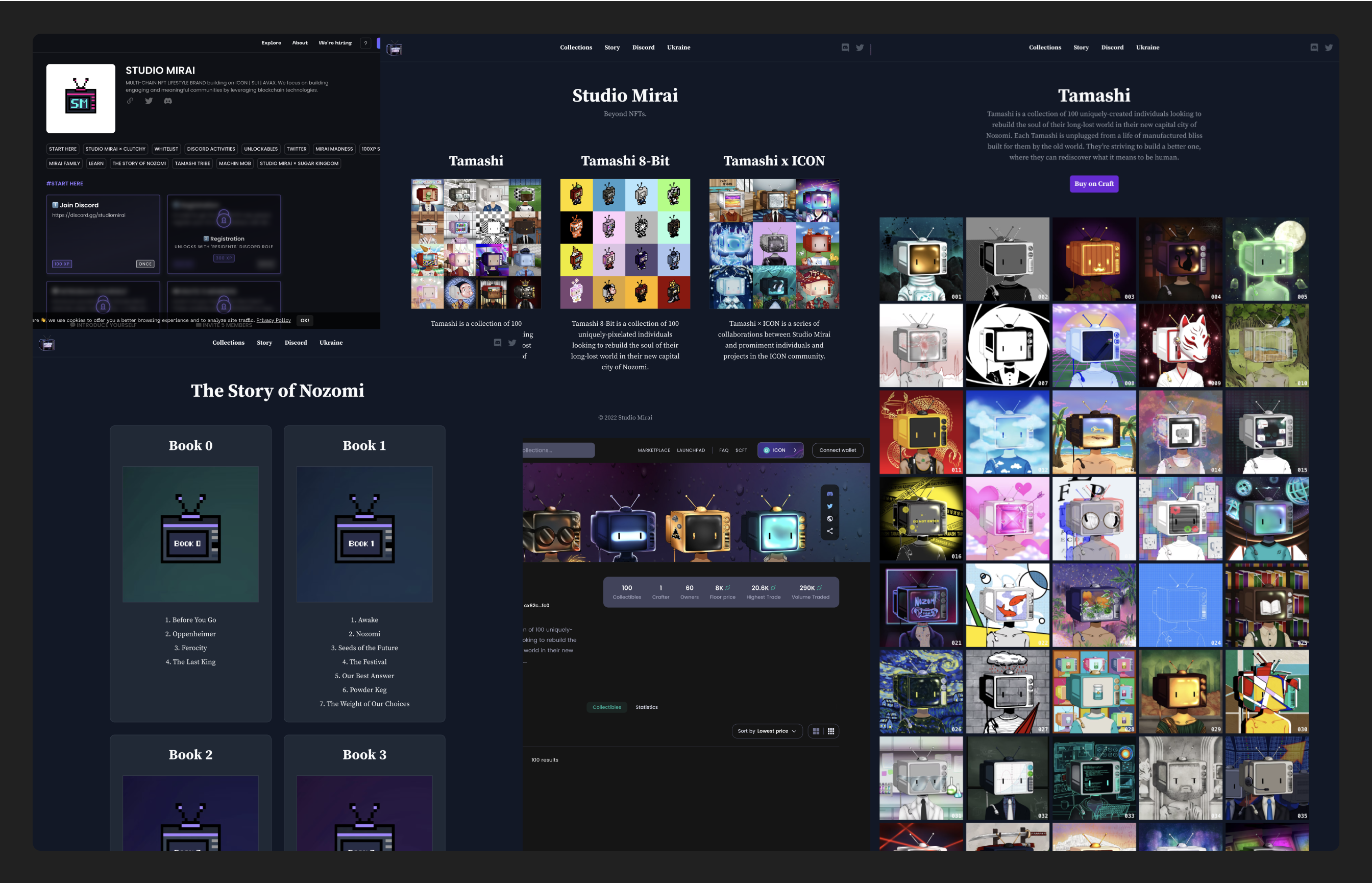Click the TV logo on Studio Mirai home header
The image size is (1372, 883).
coord(394,49)
